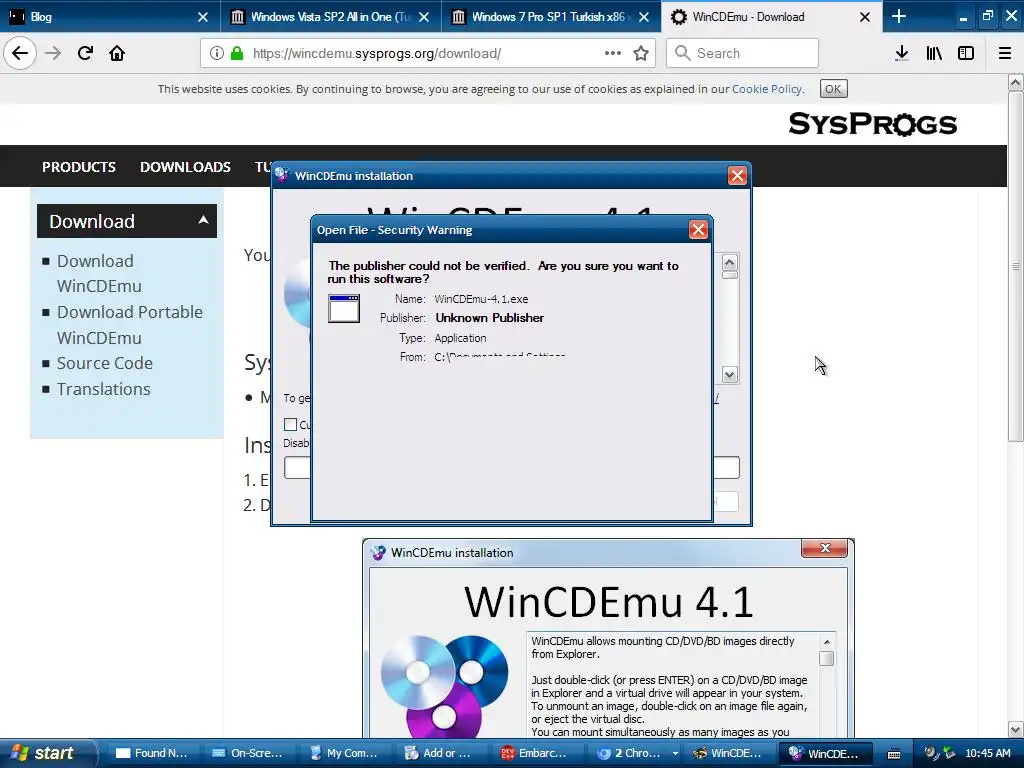Minimize the Firefox window
1024x768 pixels.
point(963,16)
